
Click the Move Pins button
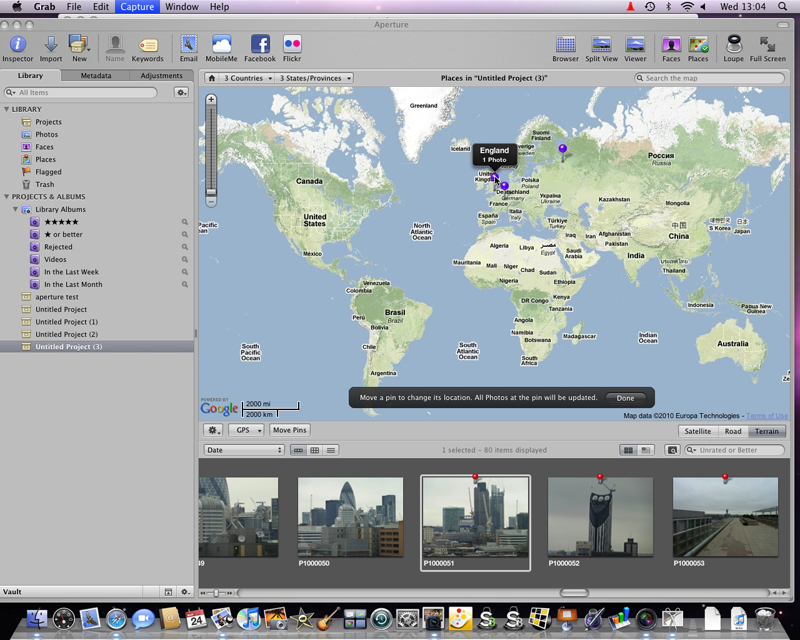pos(289,430)
